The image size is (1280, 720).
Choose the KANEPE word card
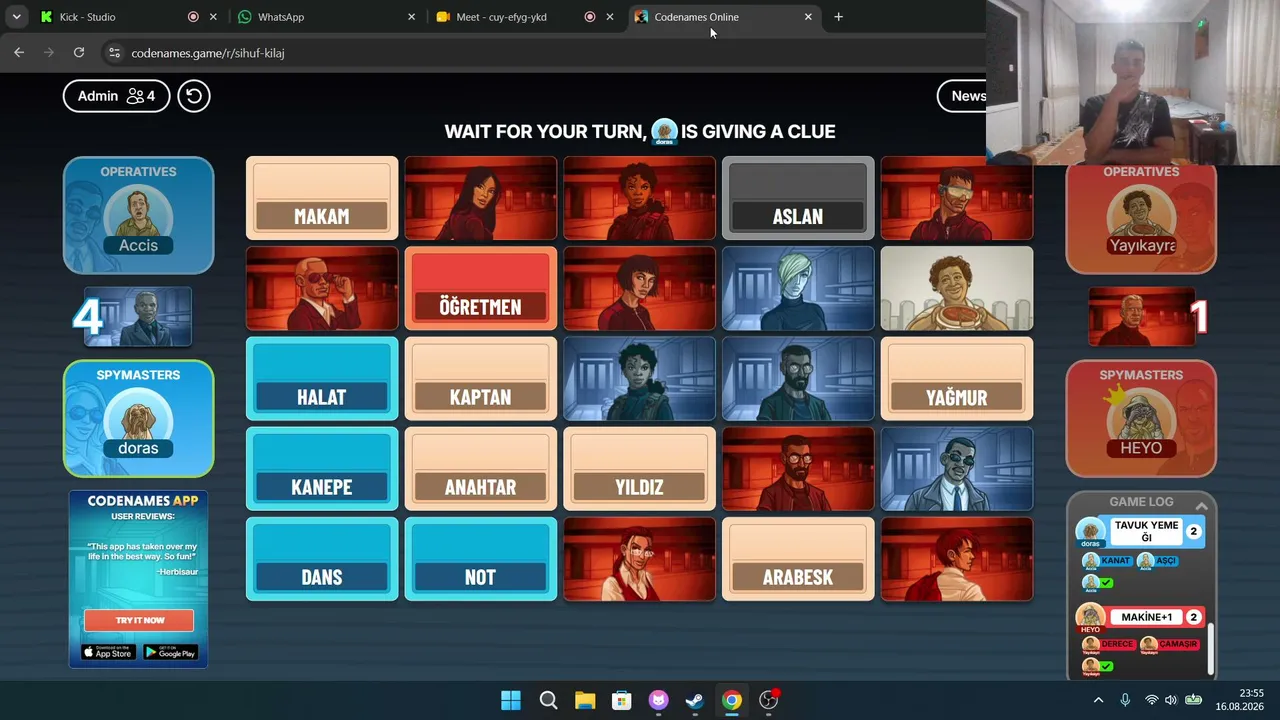[322, 469]
